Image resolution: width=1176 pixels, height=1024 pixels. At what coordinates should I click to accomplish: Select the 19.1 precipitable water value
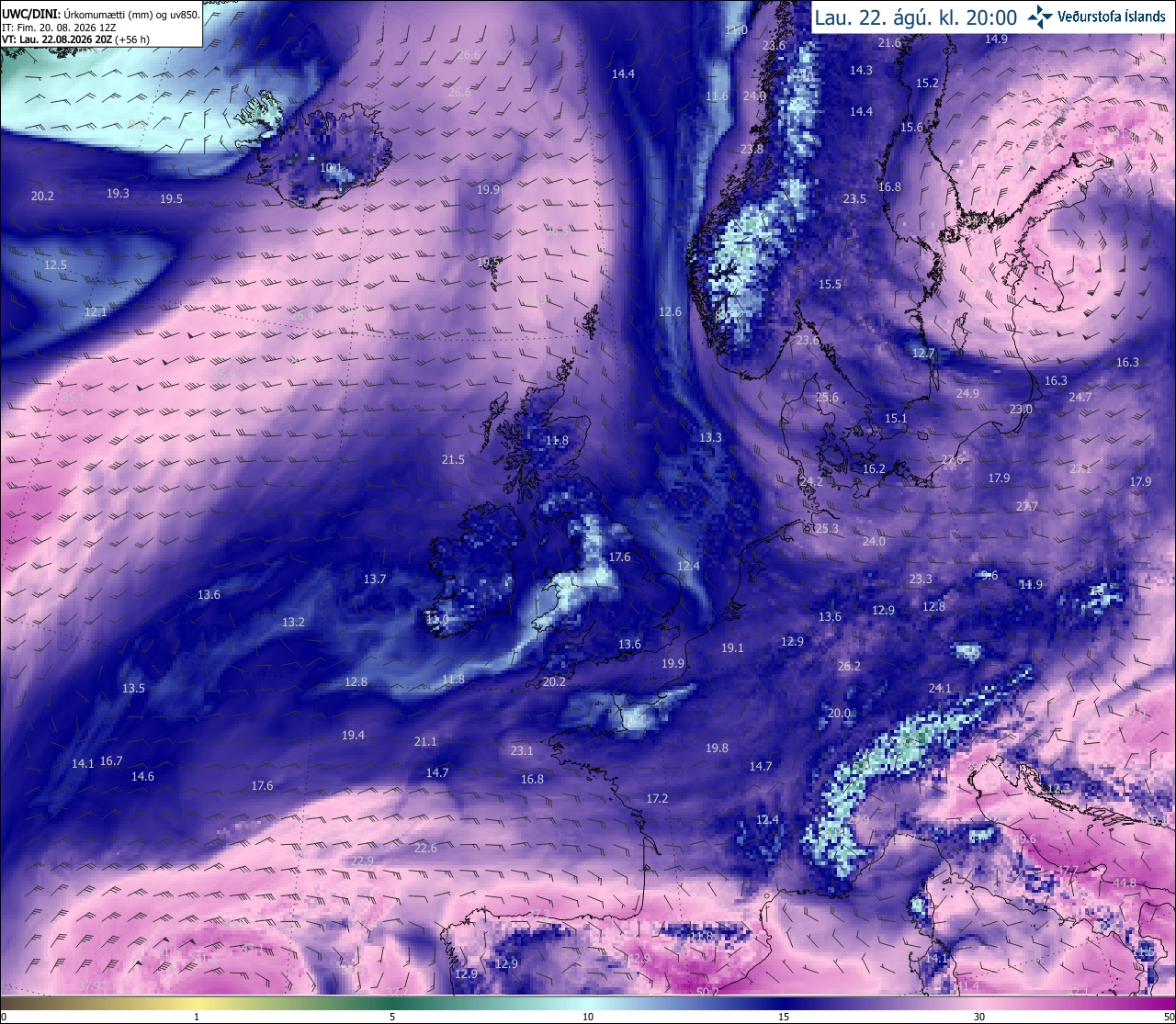pos(732,647)
